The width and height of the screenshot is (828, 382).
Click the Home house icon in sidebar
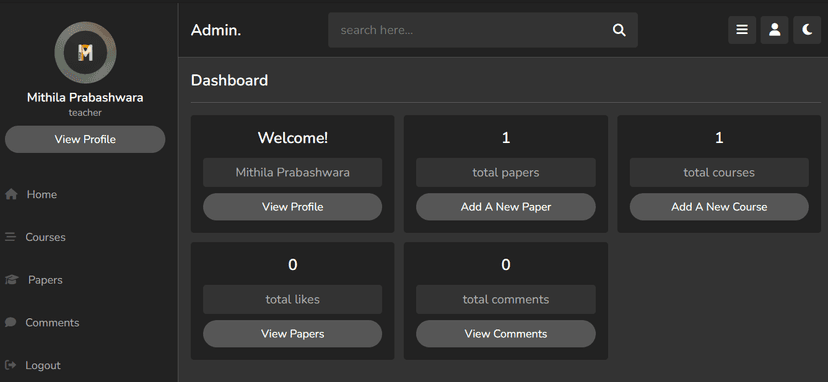11,194
